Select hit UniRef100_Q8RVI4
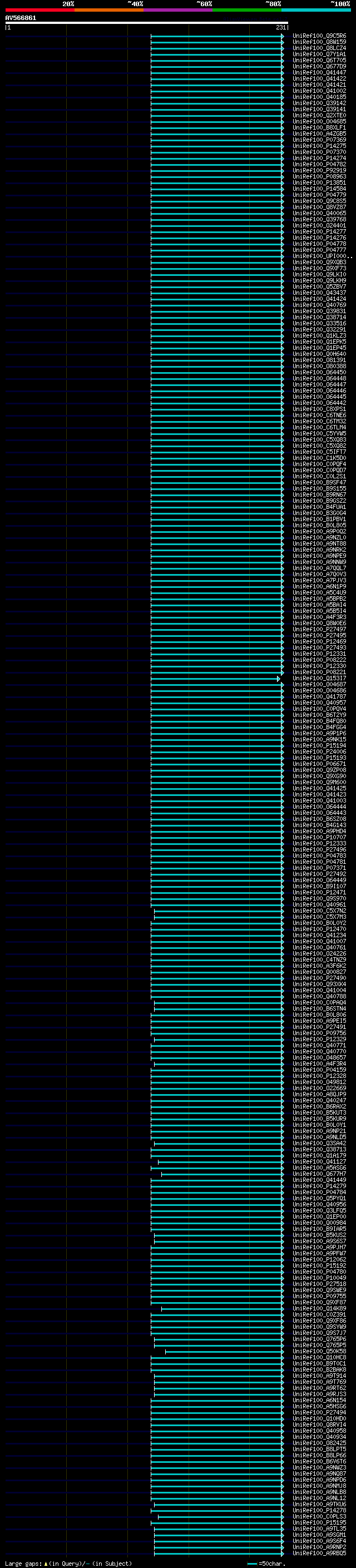This screenshot has width=356, height=1568. pos(319,1424)
